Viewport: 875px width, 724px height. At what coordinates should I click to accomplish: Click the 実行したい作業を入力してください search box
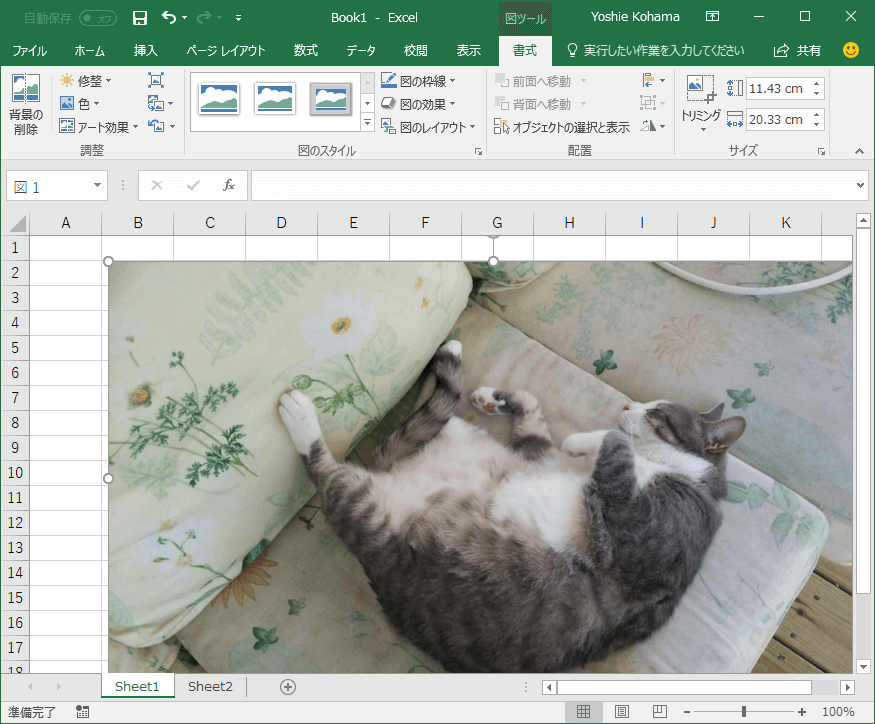[x=656, y=51]
